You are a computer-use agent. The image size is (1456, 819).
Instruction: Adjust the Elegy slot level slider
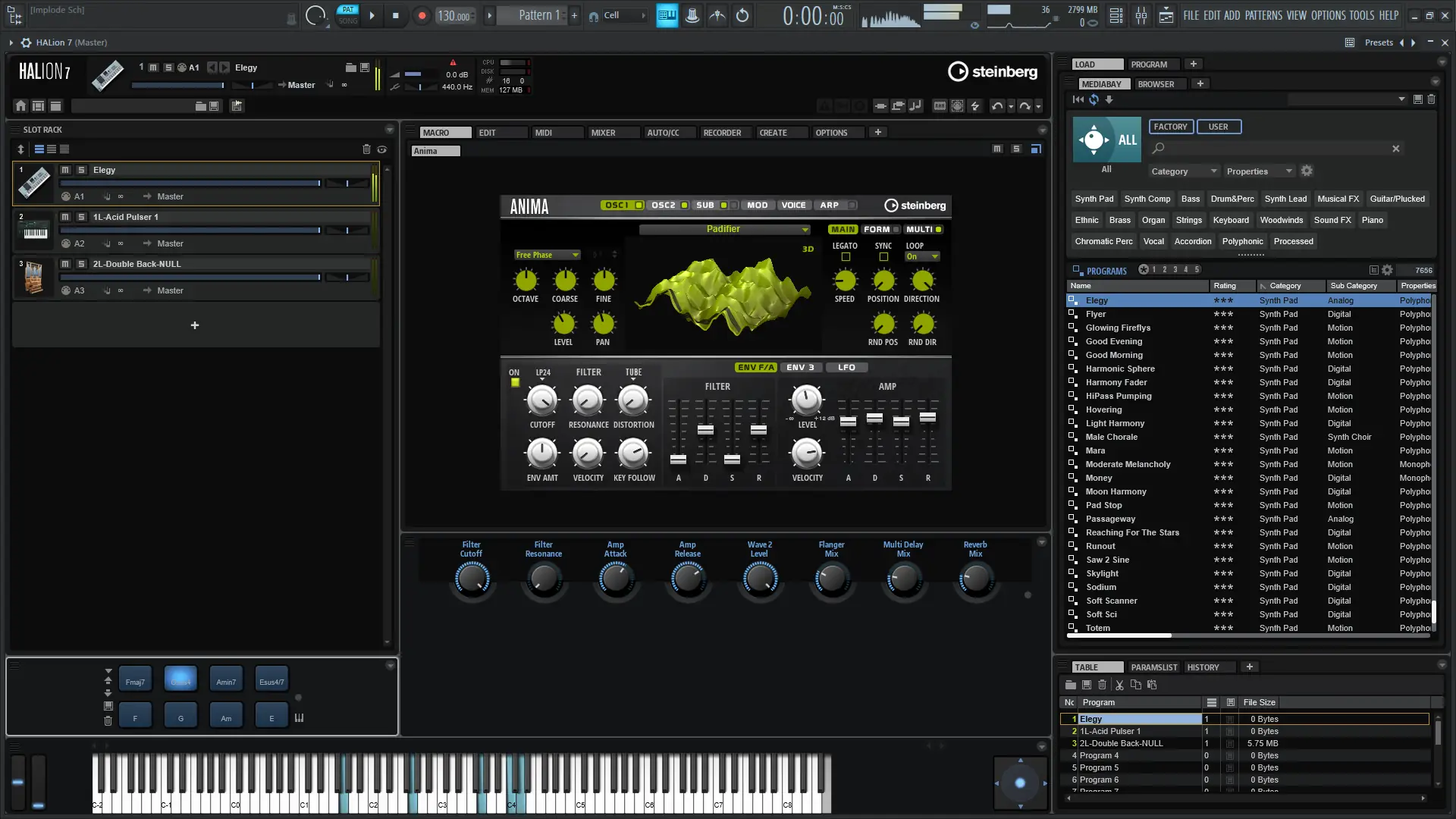click(x=190, y=183)
